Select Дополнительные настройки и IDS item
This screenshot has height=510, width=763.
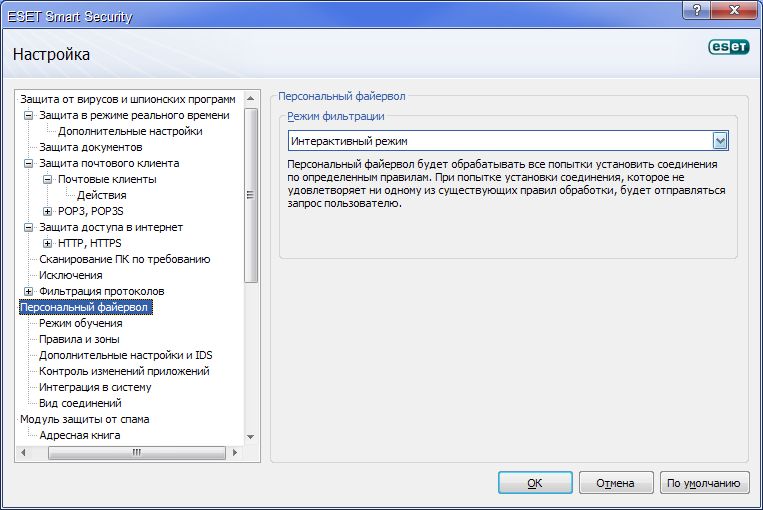coord(125,356)
